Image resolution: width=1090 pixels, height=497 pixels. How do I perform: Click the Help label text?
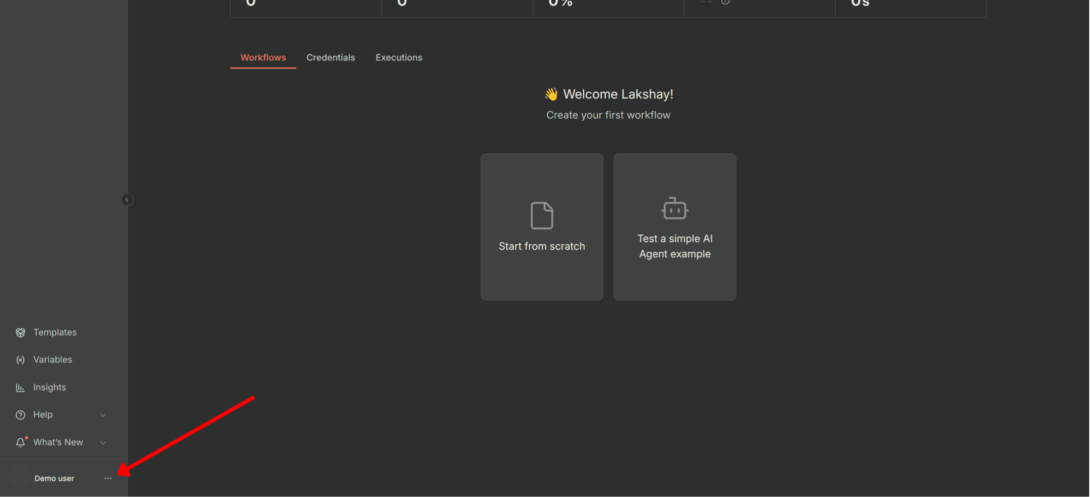[x=43, y=415]
